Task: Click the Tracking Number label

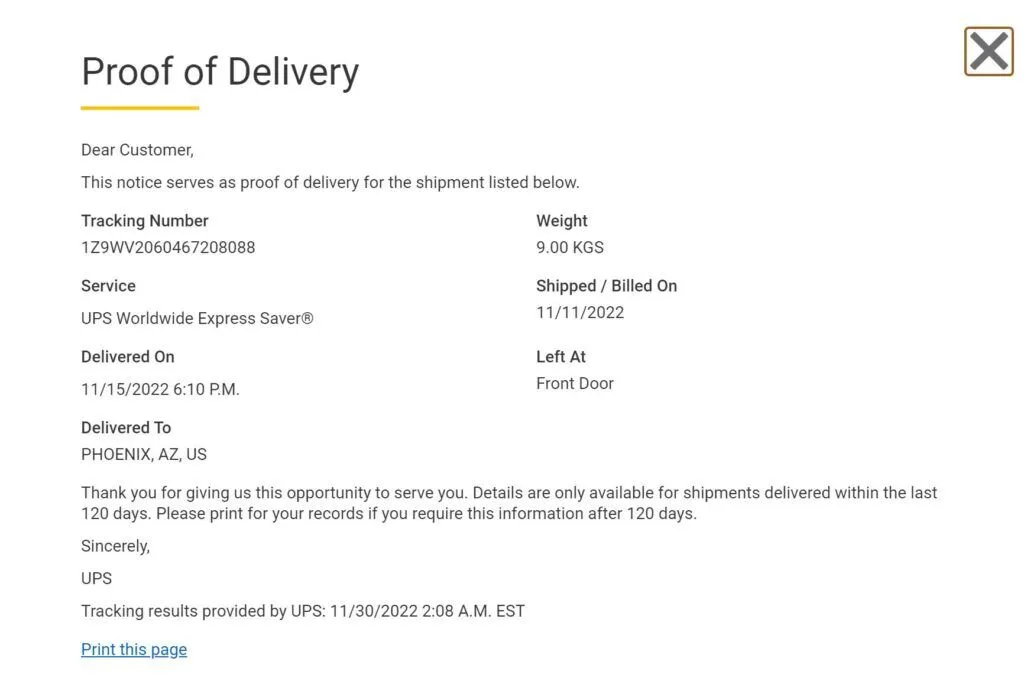Action: tap(145, 220)
